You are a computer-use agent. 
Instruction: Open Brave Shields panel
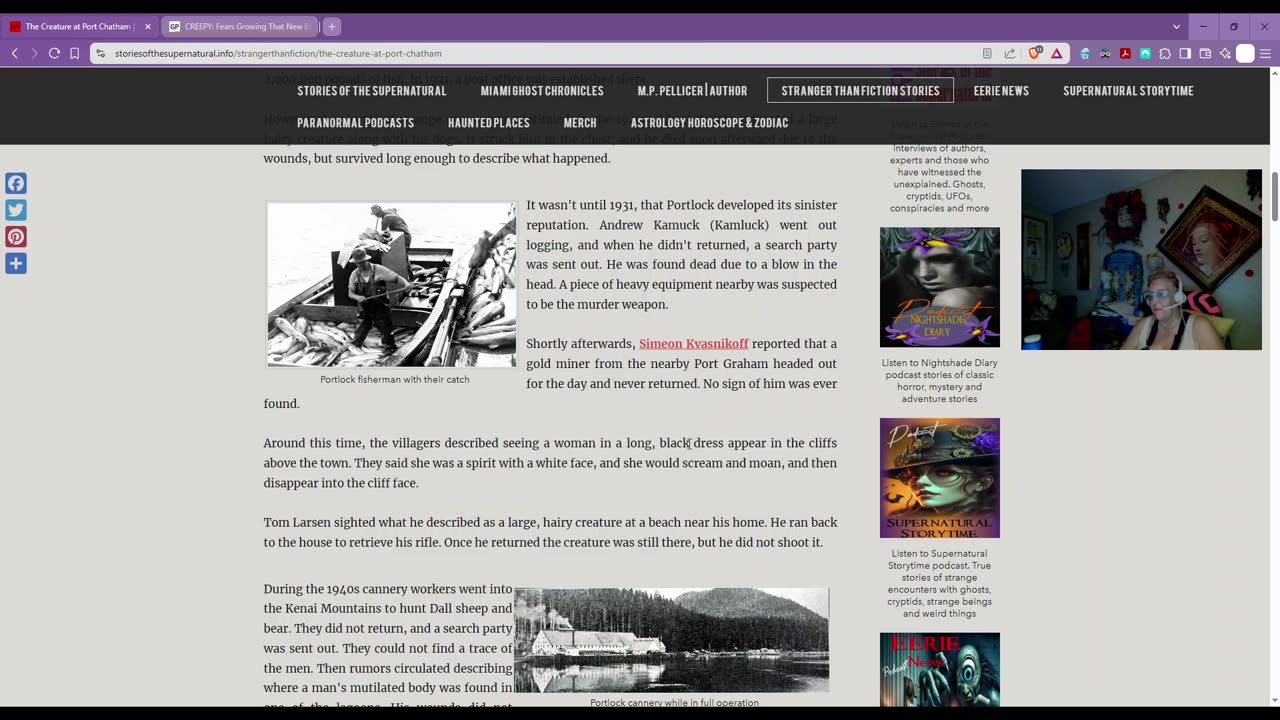[x=1035, y=53]
